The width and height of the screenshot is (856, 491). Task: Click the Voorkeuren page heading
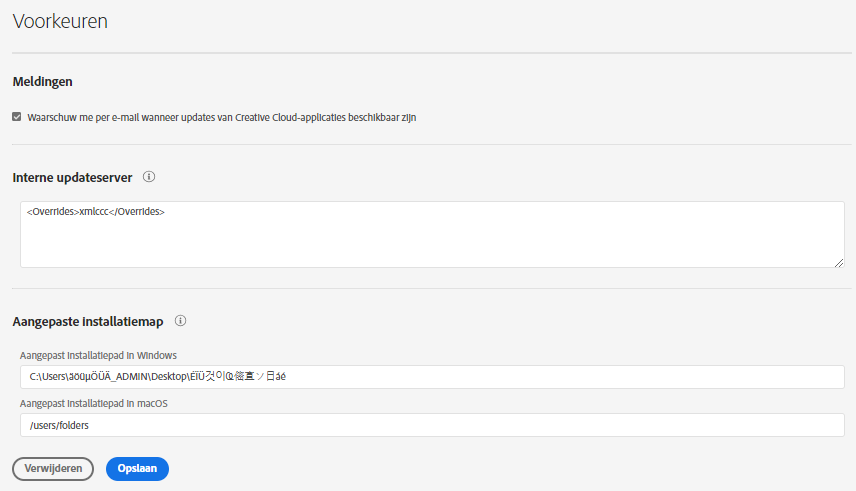(x=60, y=20)
